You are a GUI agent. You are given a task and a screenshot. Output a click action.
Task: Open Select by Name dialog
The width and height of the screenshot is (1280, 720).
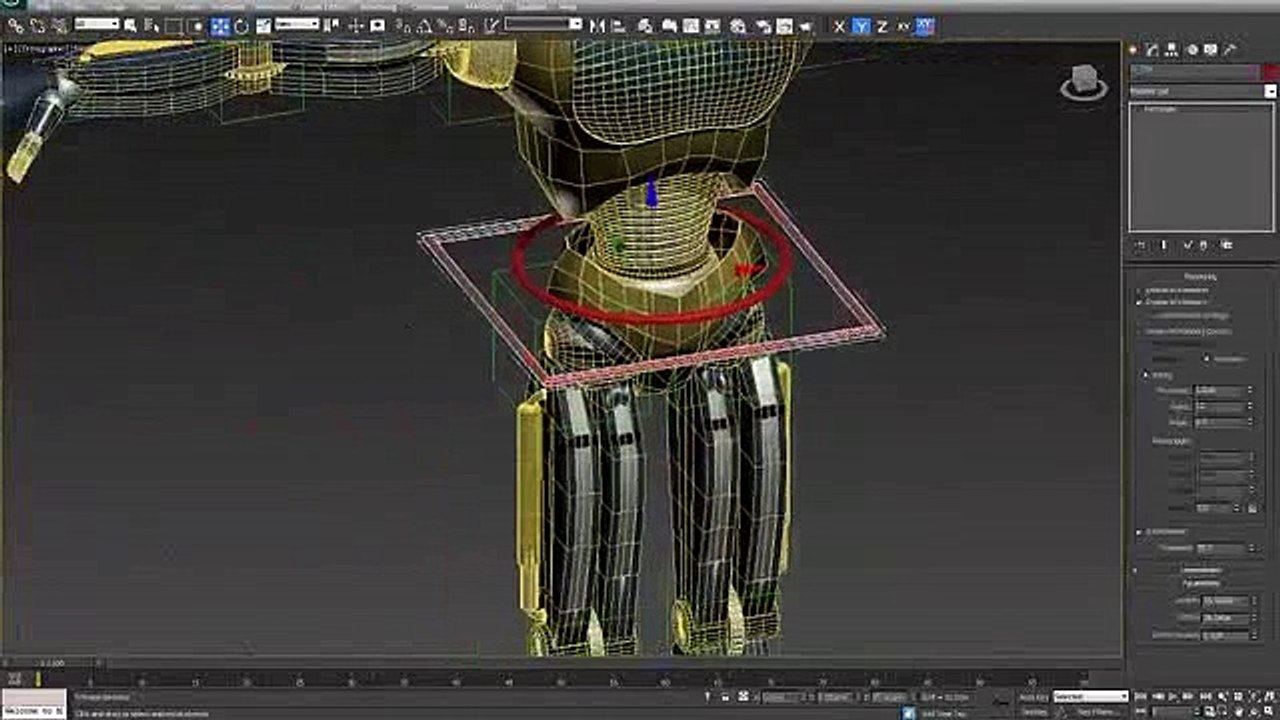[151, 26]
